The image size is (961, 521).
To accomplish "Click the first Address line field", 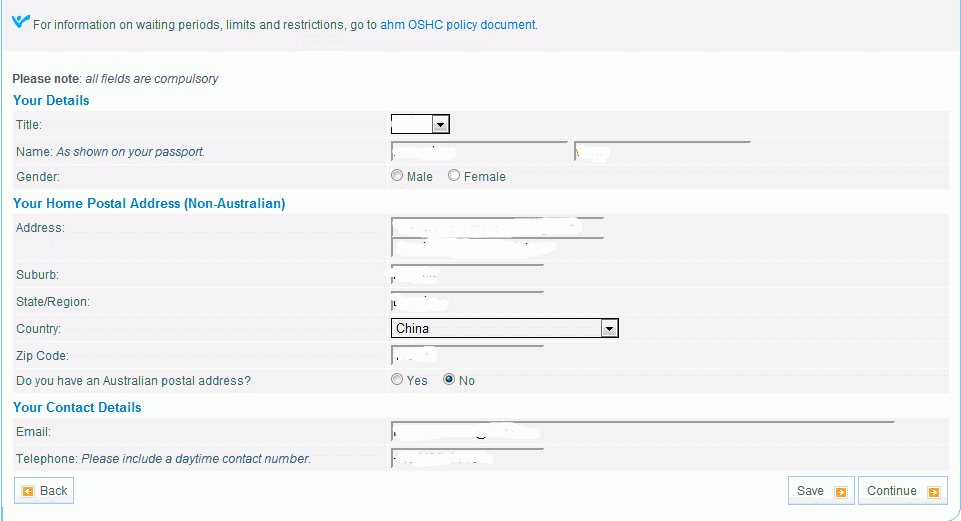I will tap(497, 227).
